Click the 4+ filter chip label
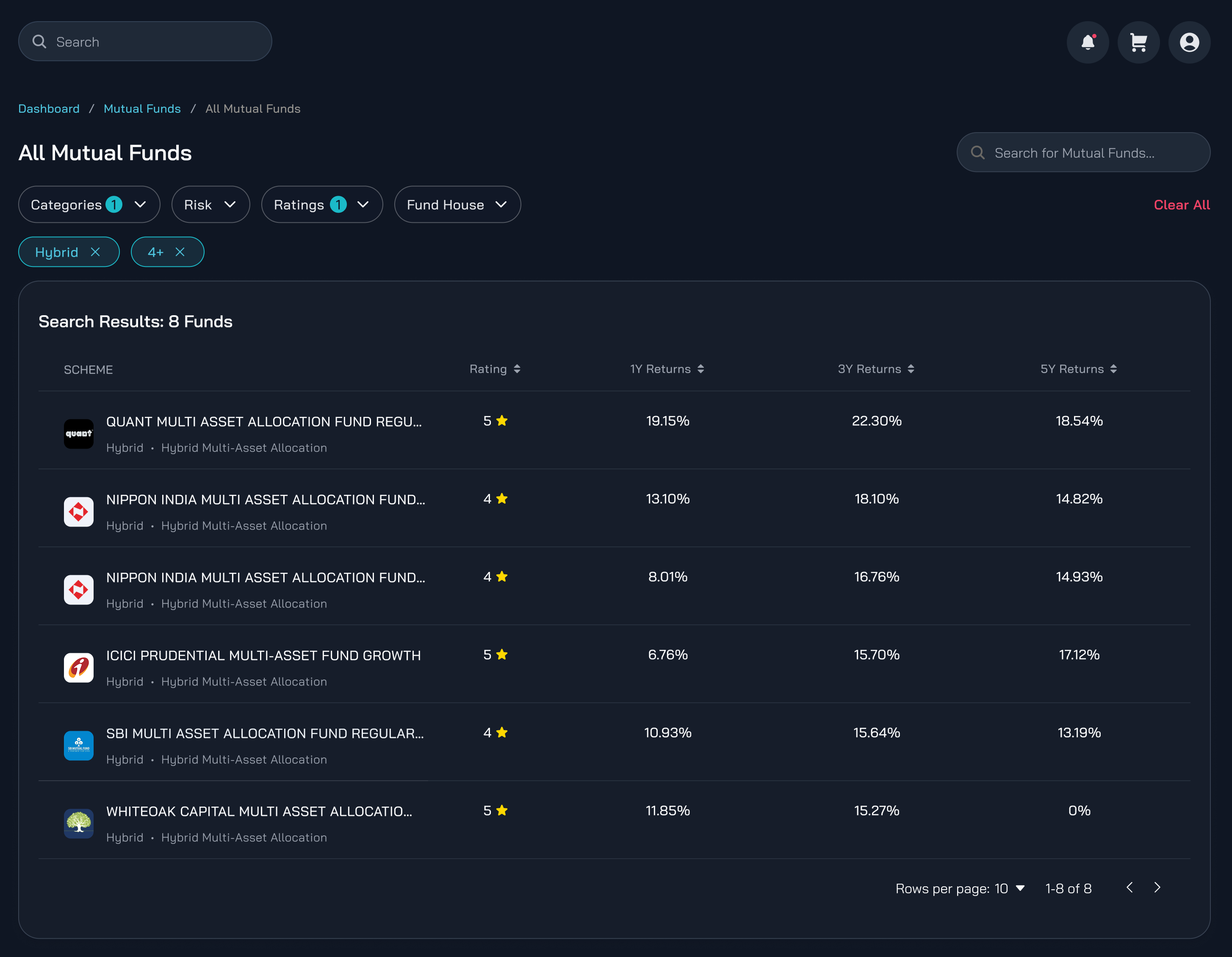 click(x=156, y=252)
